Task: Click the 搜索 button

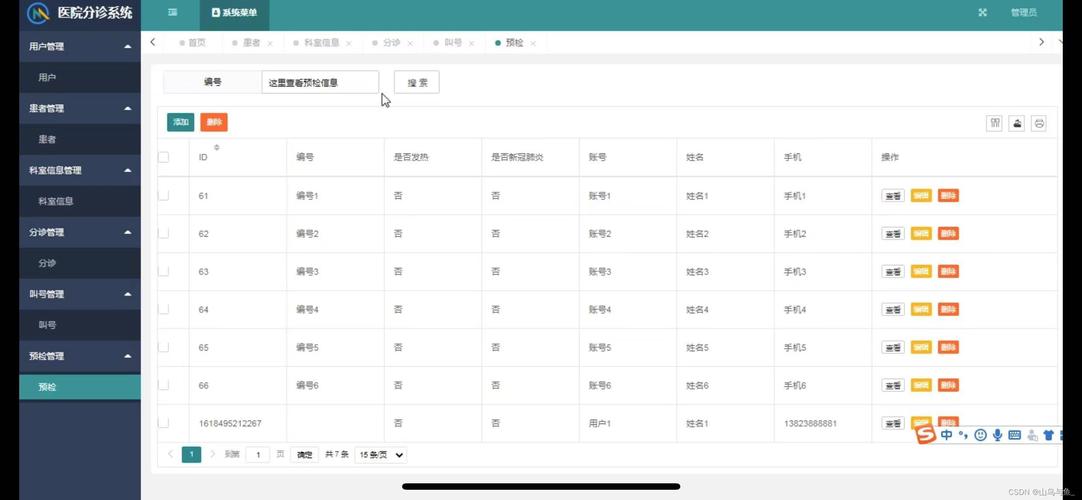Action: (x=417, y=82)
